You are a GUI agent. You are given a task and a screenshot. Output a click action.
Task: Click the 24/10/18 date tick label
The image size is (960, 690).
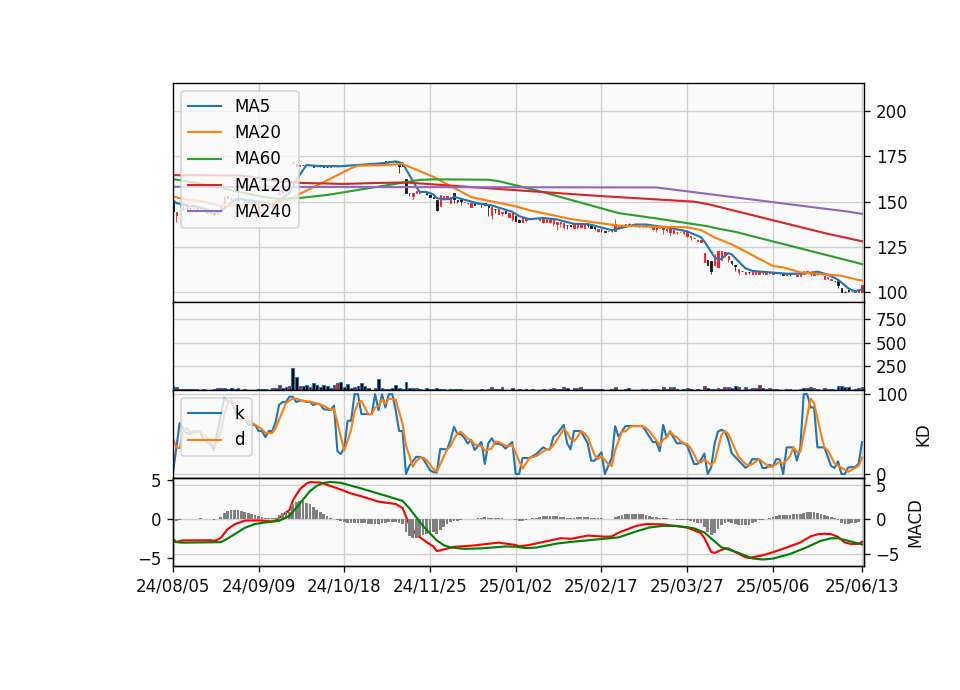(x=343, y=586)
